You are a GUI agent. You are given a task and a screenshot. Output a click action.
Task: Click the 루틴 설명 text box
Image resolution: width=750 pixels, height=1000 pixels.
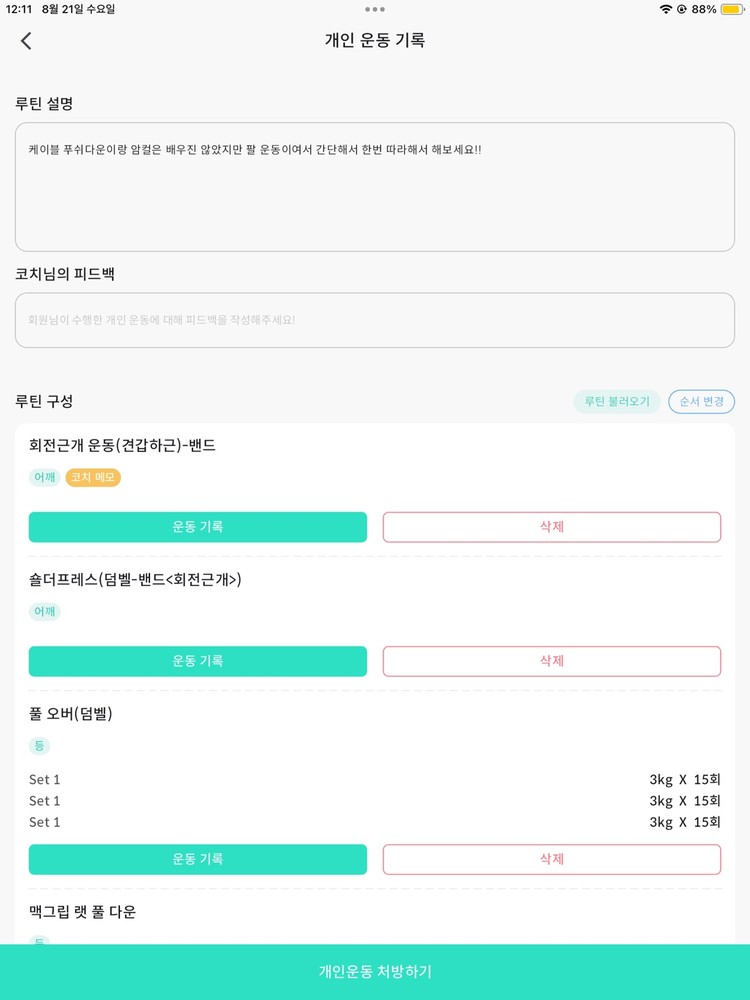[375, 187]
